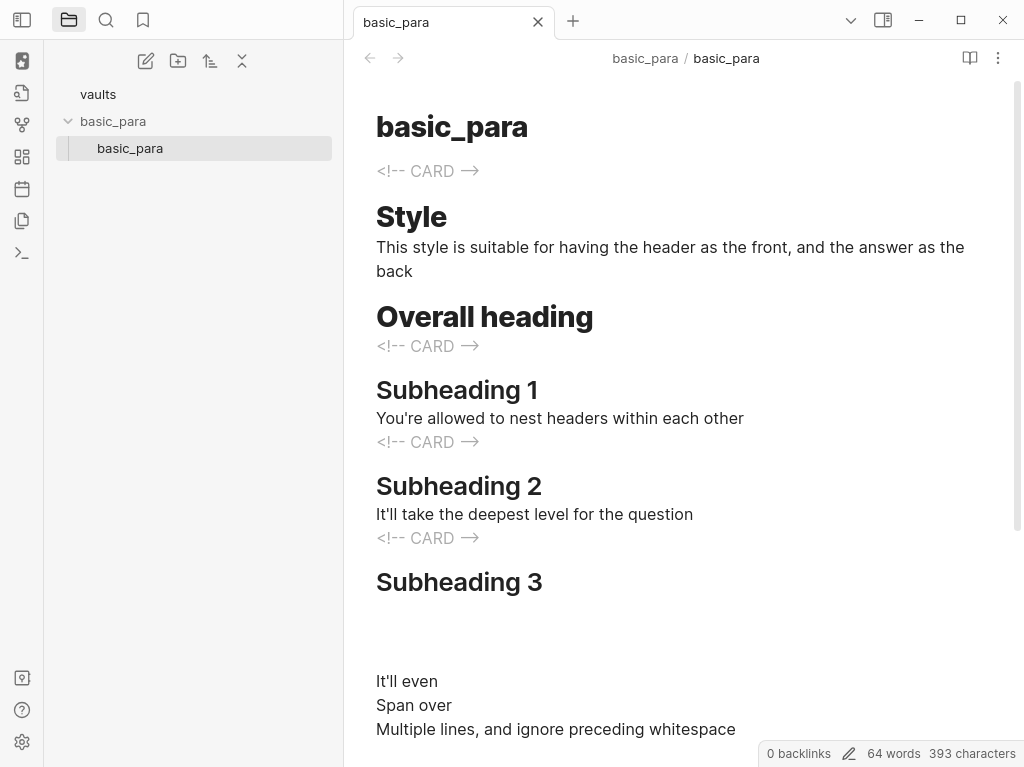Open Obsidian settings gear
Image resolution: width=1024 pixels, height=767 pixels.
coord(22,742)
